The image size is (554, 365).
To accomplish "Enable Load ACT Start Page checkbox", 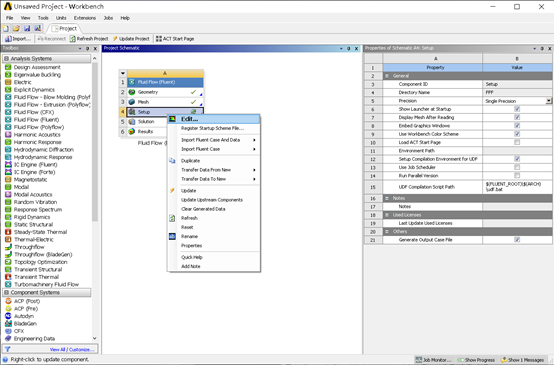I will pos(517,142).
